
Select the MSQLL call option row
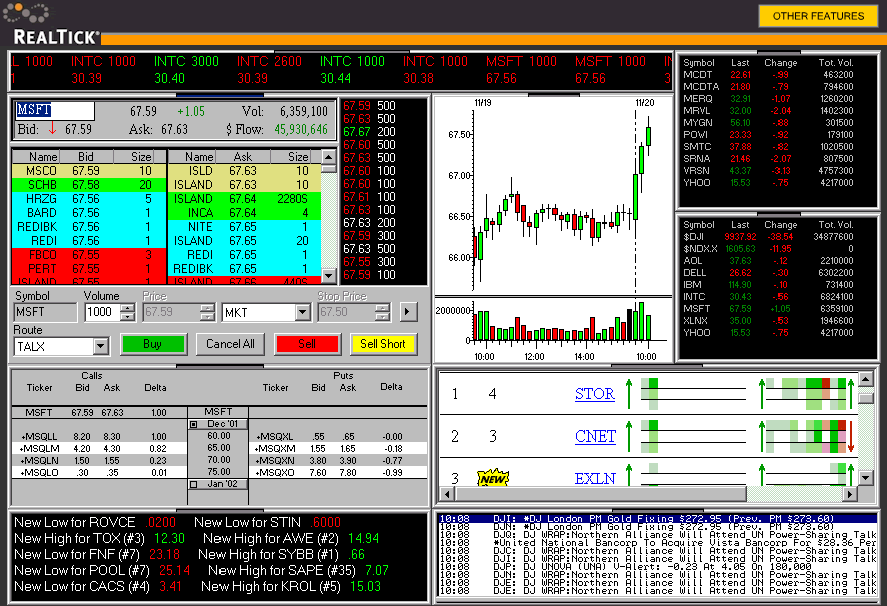click(100, 437)
